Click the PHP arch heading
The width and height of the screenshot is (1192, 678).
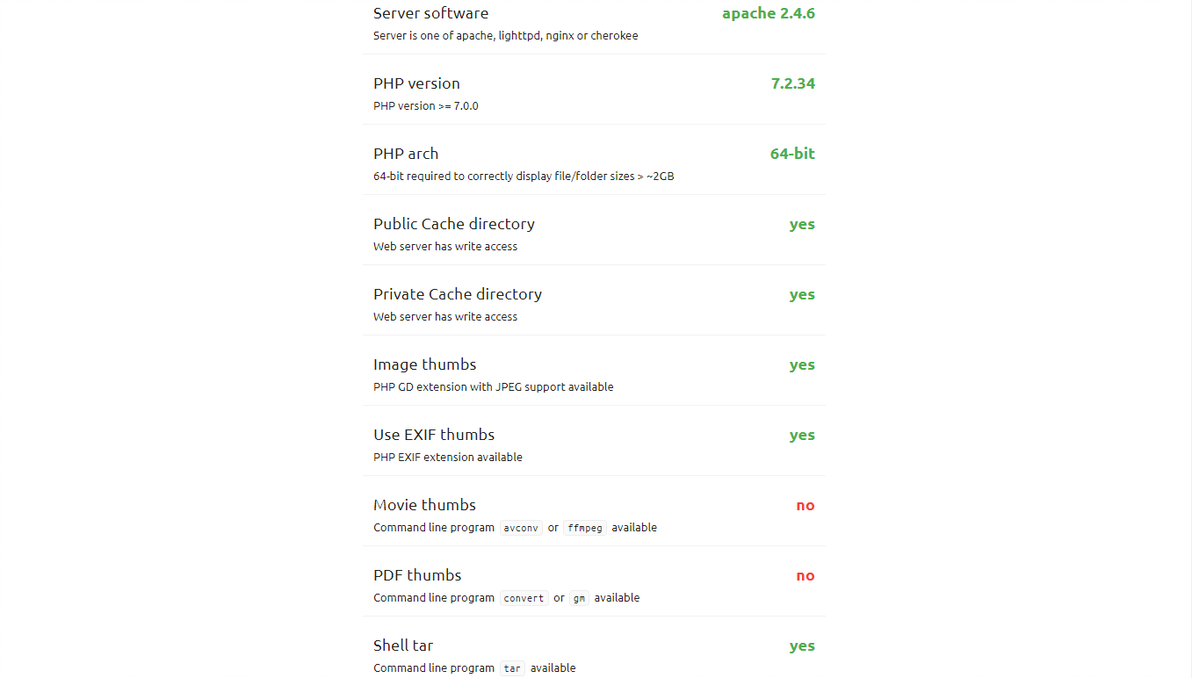[405, 153]
